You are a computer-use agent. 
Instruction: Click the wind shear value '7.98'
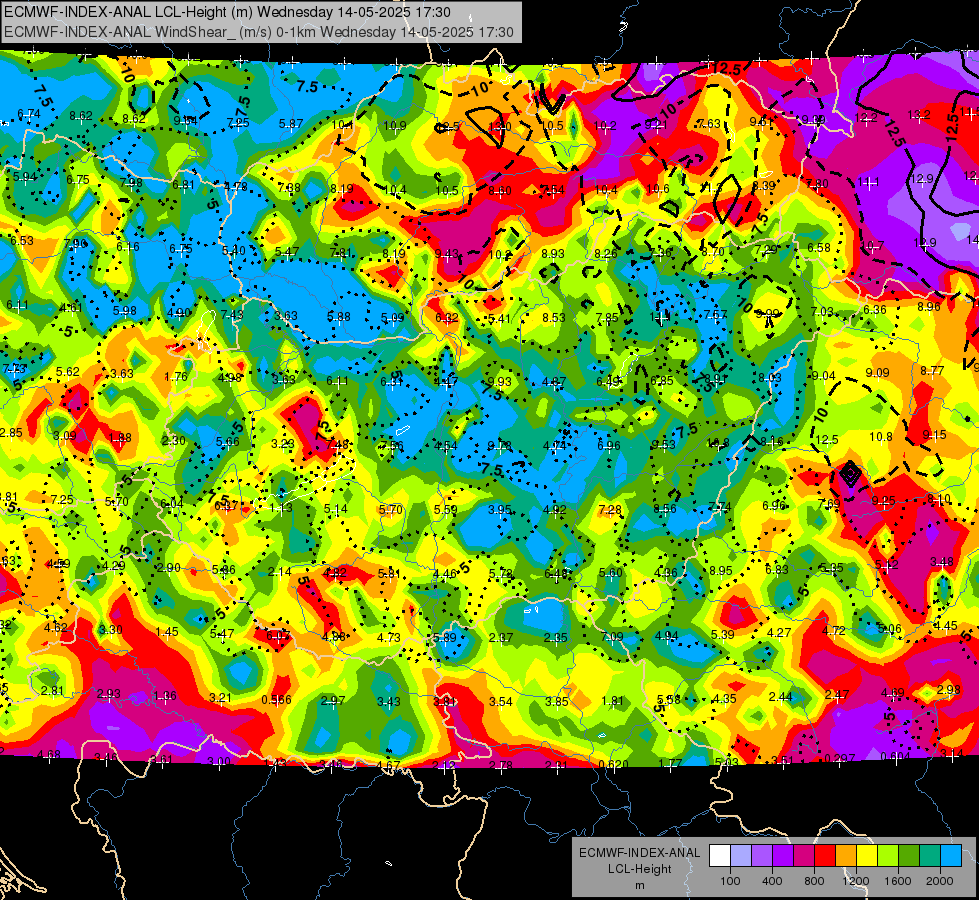130,182
